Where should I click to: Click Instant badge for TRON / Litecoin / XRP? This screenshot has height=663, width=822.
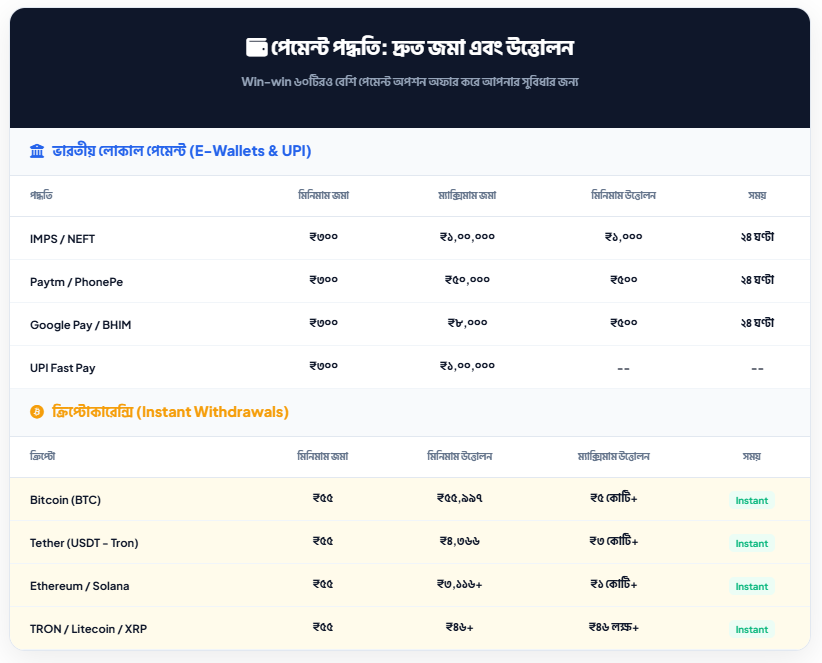click(x=752, y=630)
